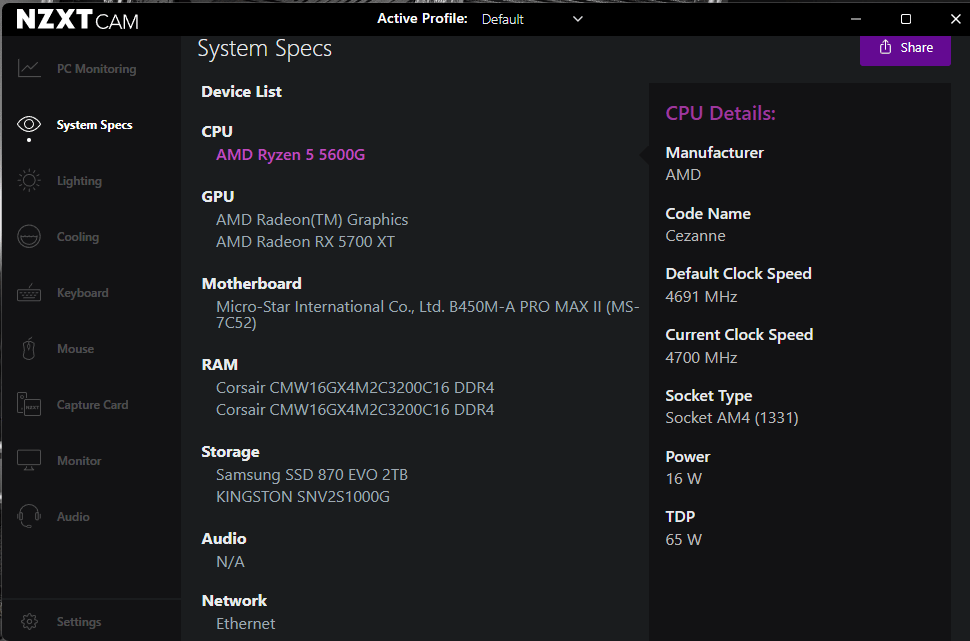Click the Lighting sun icon
The image size is (970, 641).
[x=29, y=181]
